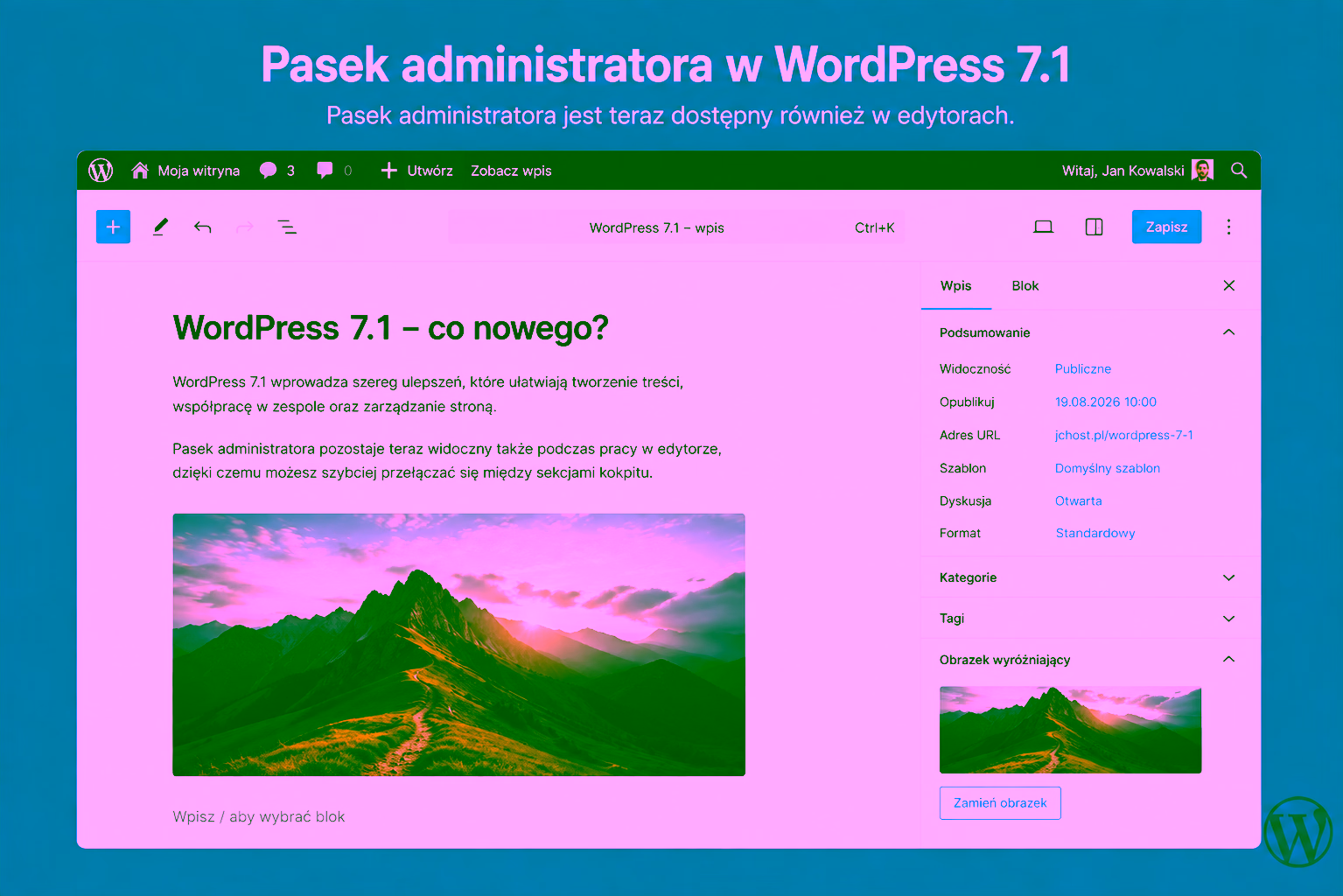The image size is (1343, 896).
Task: Click the Format label
Action: point(960,534)
